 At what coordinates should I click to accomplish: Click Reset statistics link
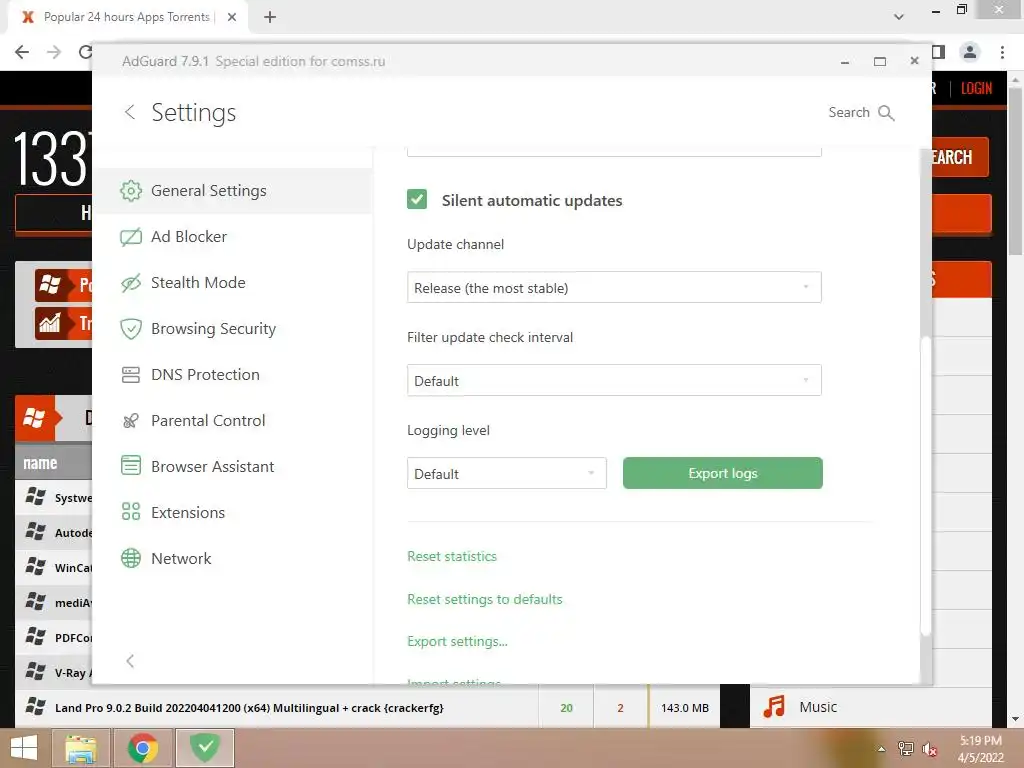point(452,556)
